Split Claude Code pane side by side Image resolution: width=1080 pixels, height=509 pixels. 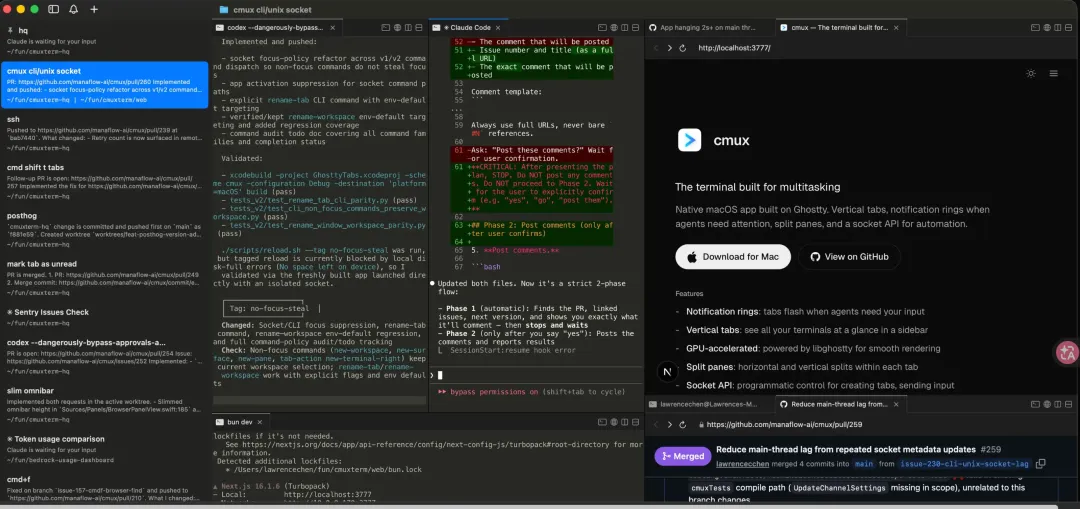pos(625,28)
